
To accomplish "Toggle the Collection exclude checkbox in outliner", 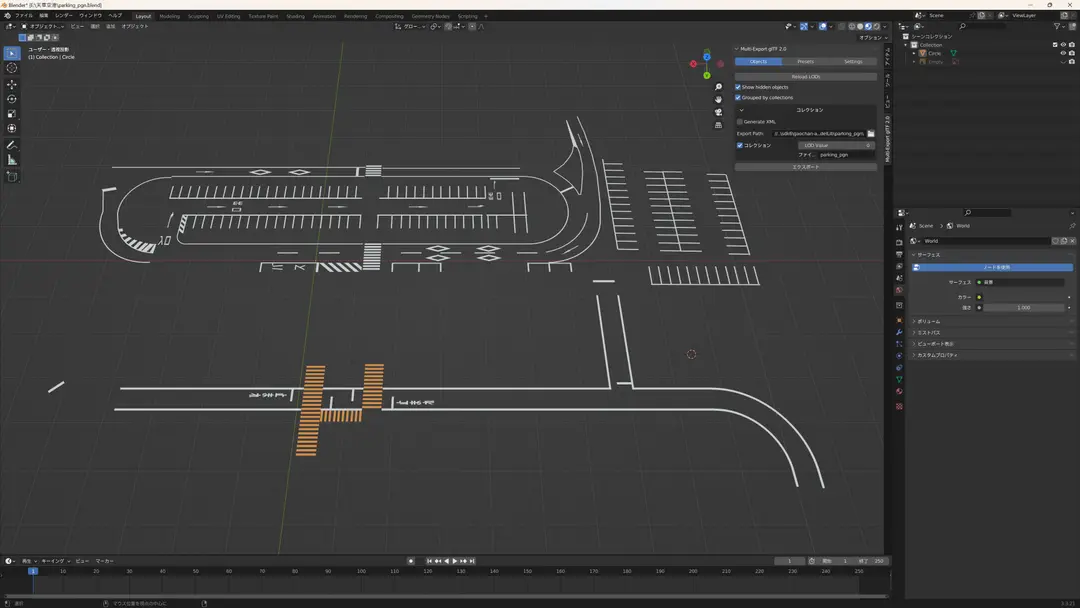I will coord(1055,45).
